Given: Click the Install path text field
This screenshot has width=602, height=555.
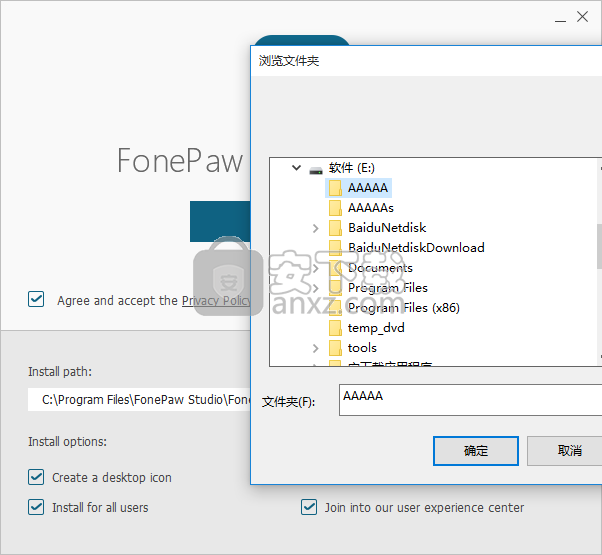Looking at the screenshot, I should point(139,400).
